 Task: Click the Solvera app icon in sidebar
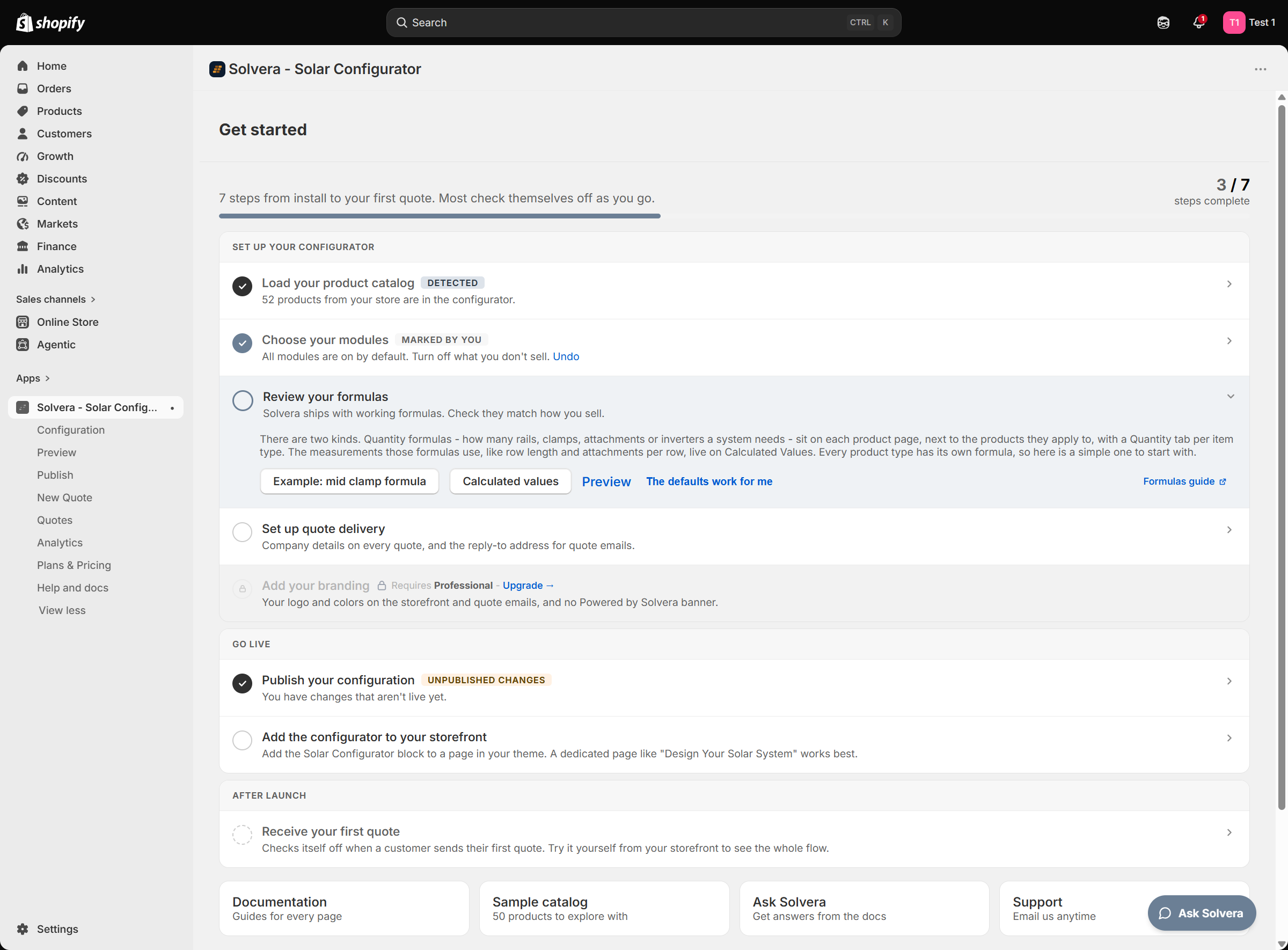click(23, 408)
